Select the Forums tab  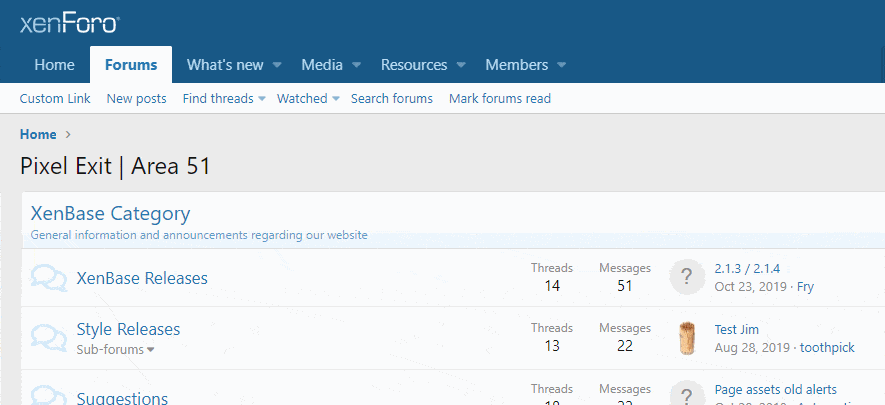(x=131, y=65)
